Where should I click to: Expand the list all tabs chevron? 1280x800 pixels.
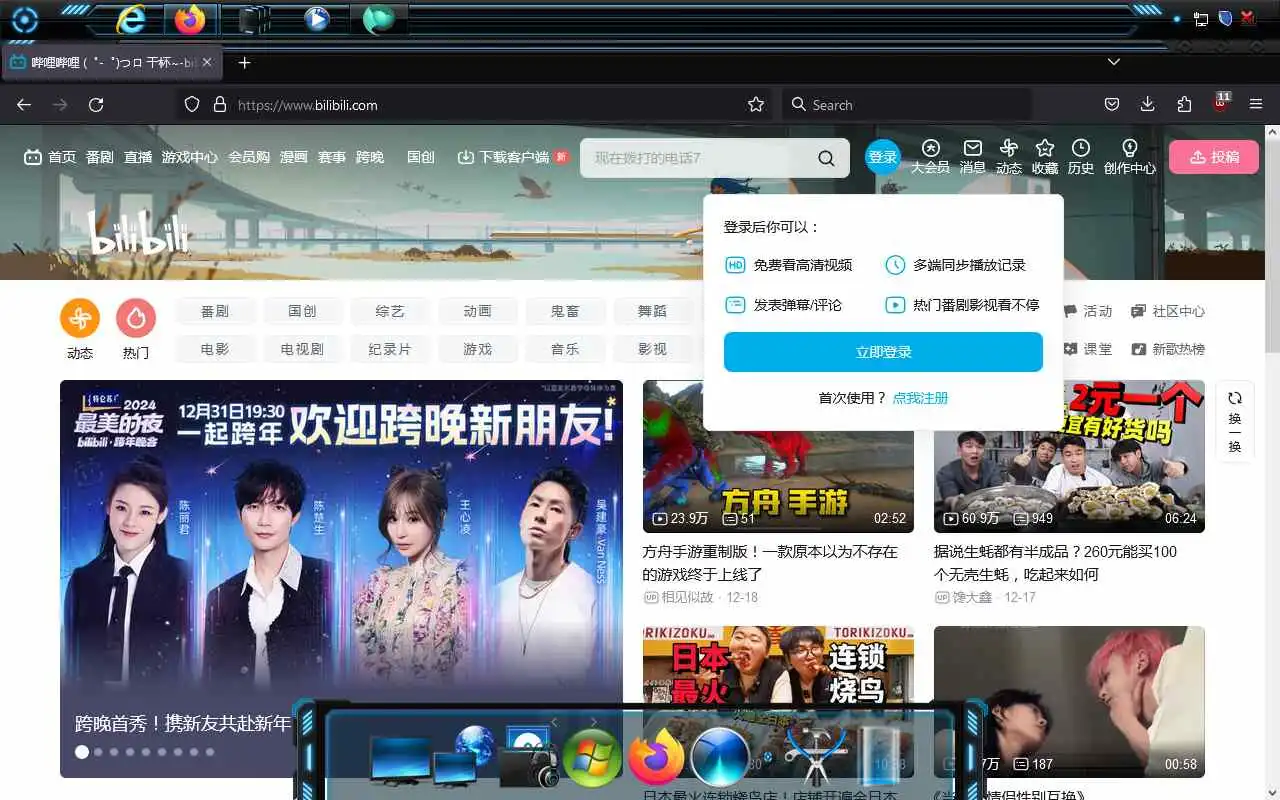[1113, 62]
